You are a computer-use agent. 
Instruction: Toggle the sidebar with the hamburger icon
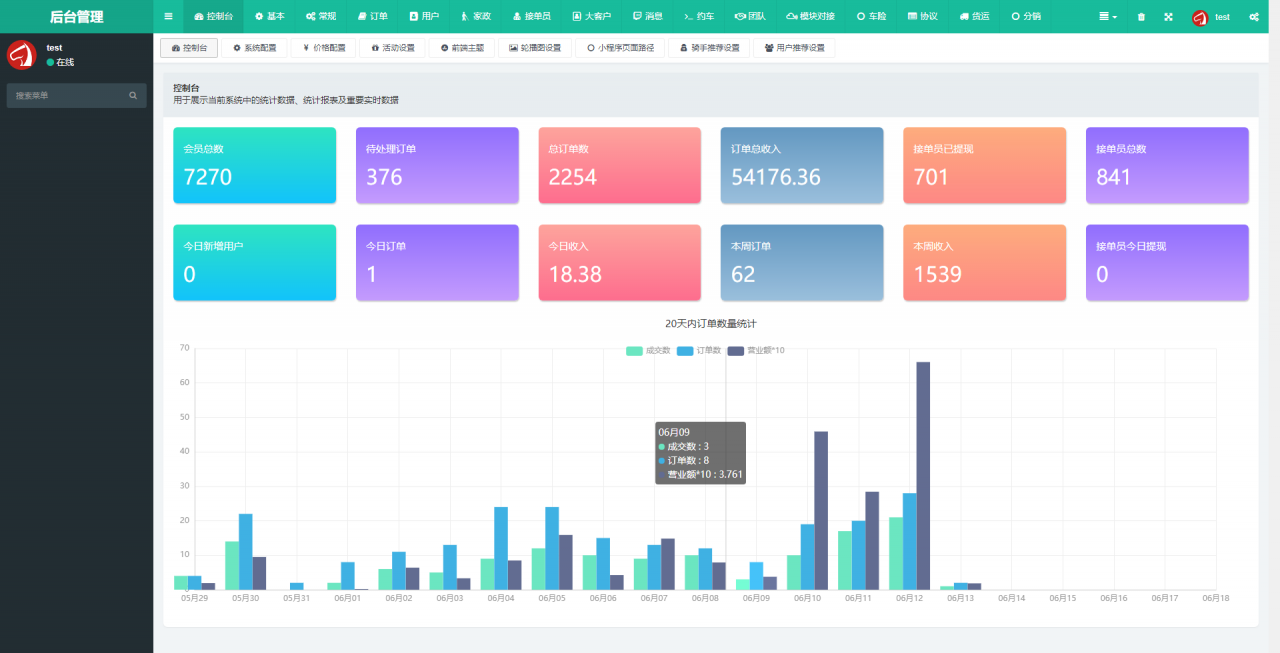[x=168, y=17]
